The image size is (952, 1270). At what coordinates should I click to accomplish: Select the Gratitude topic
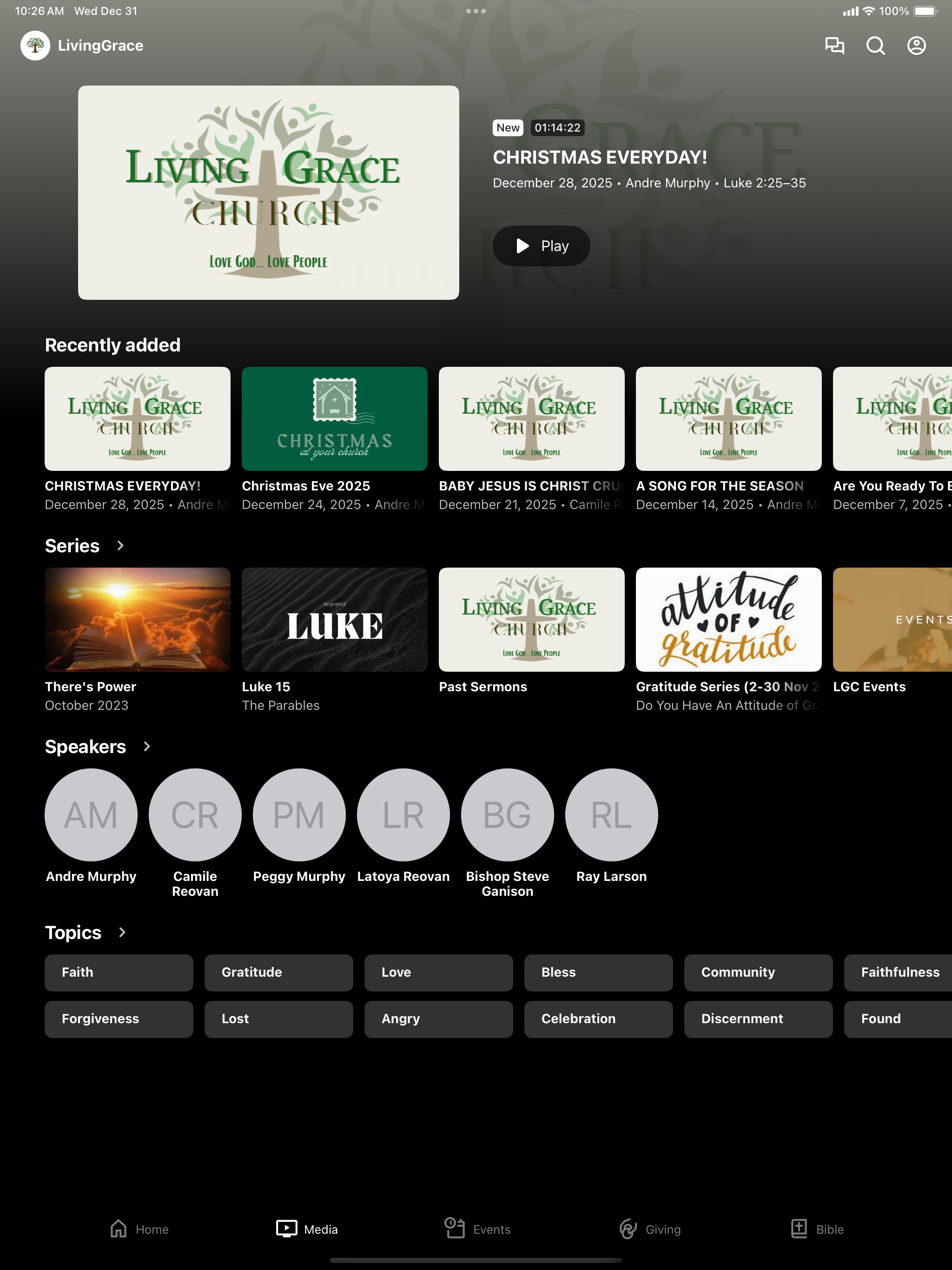coord(278,972)
